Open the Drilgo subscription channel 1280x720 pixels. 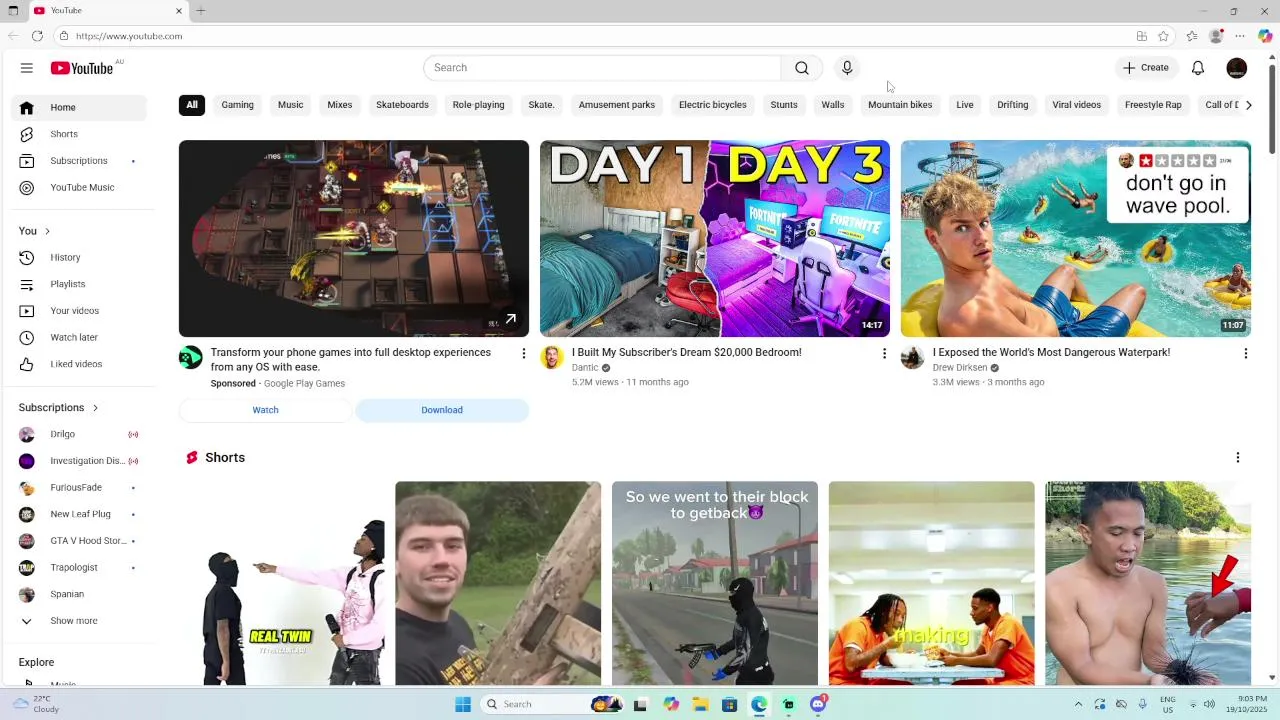(x=81, y=434)
